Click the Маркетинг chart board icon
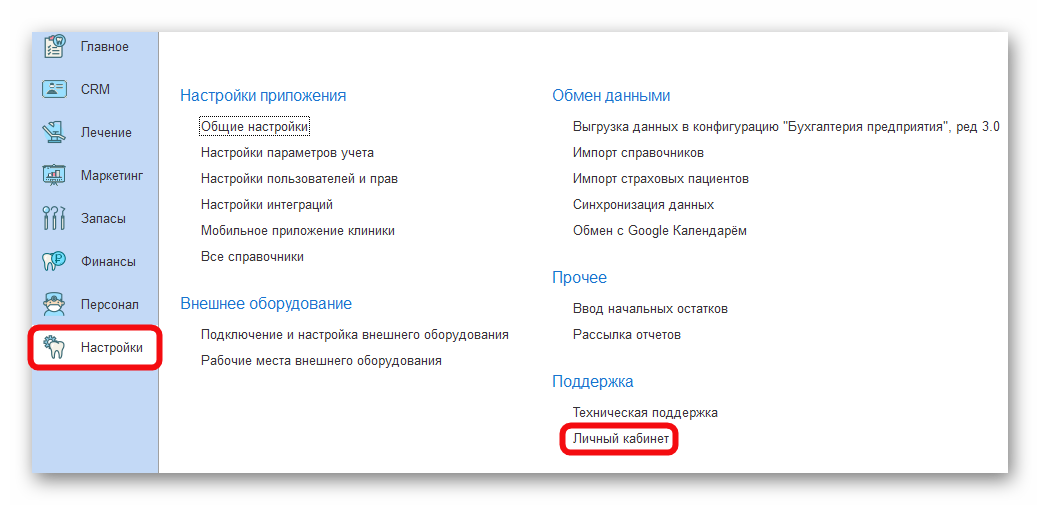The image size is (1040, 505). pyautogui.click(x=54, y=175)
